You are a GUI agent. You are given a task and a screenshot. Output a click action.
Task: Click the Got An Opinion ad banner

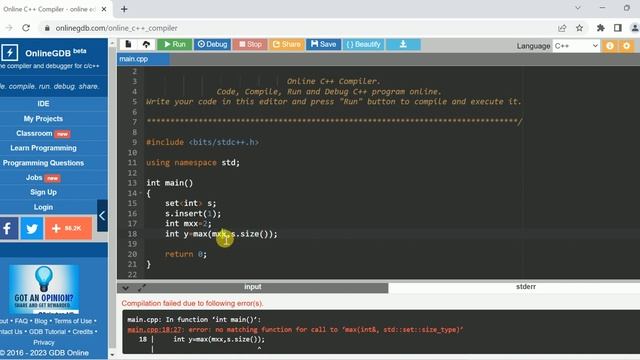tap(44, 289)
